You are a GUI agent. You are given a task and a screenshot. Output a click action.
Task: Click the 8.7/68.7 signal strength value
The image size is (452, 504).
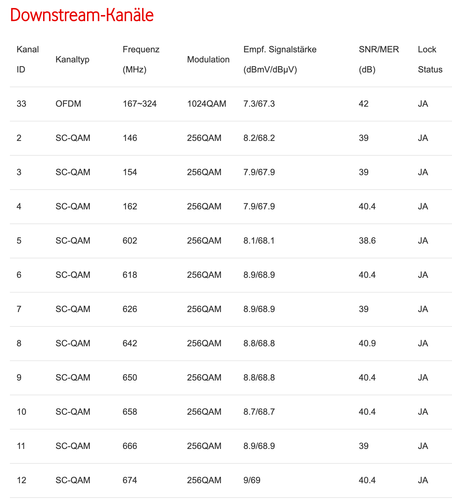coord(259,412)
